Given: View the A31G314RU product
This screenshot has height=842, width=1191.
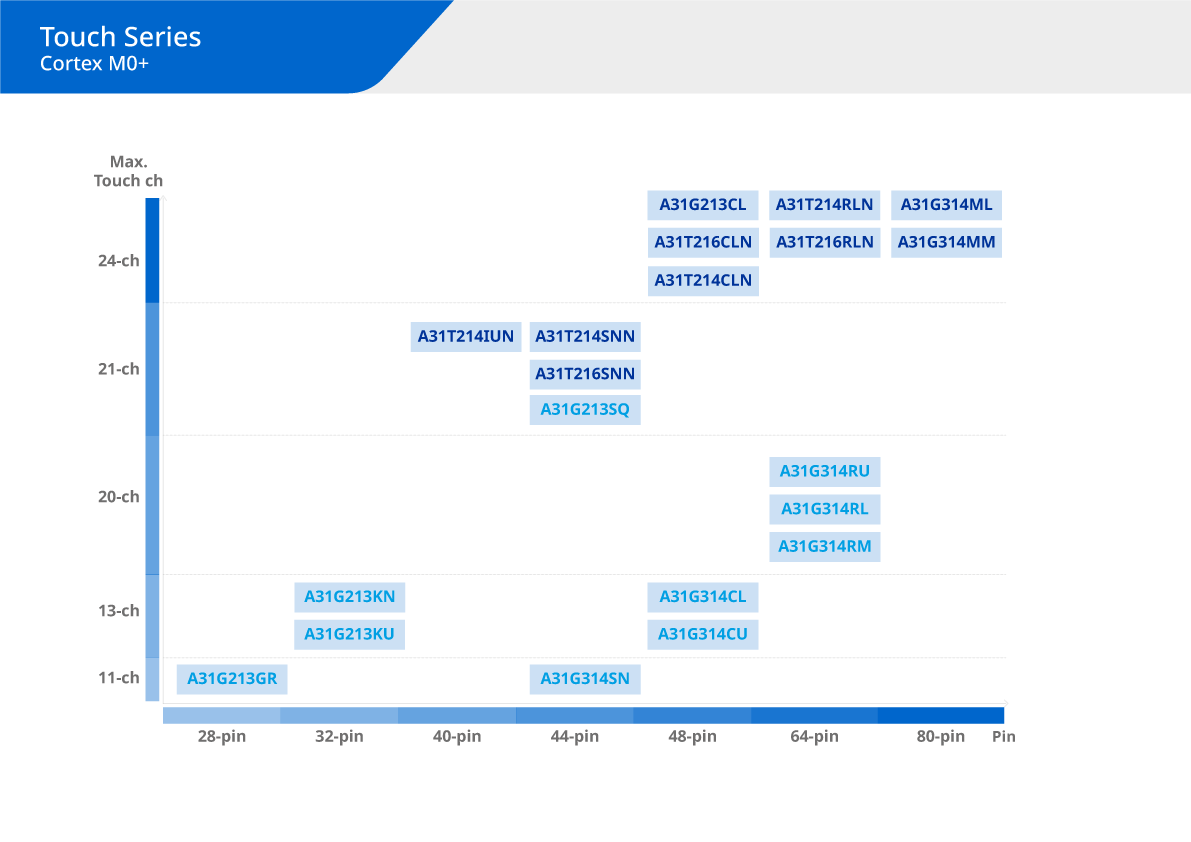Looking at the screenshot, I should [824, 472].
